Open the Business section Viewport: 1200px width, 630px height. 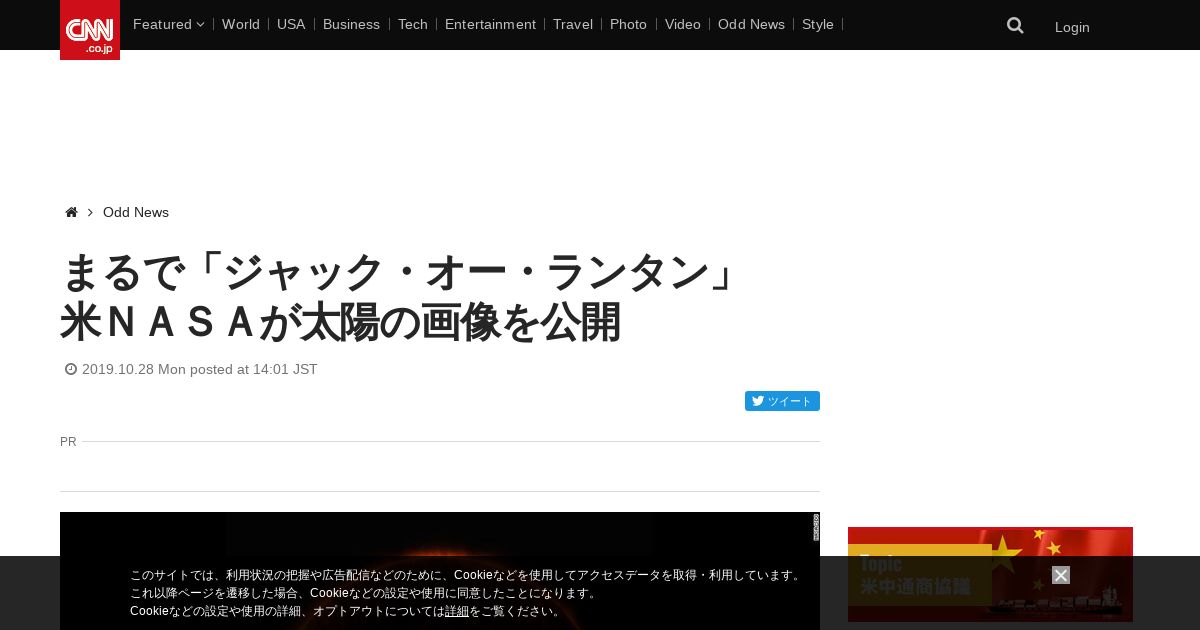click(x=351, y=24)
